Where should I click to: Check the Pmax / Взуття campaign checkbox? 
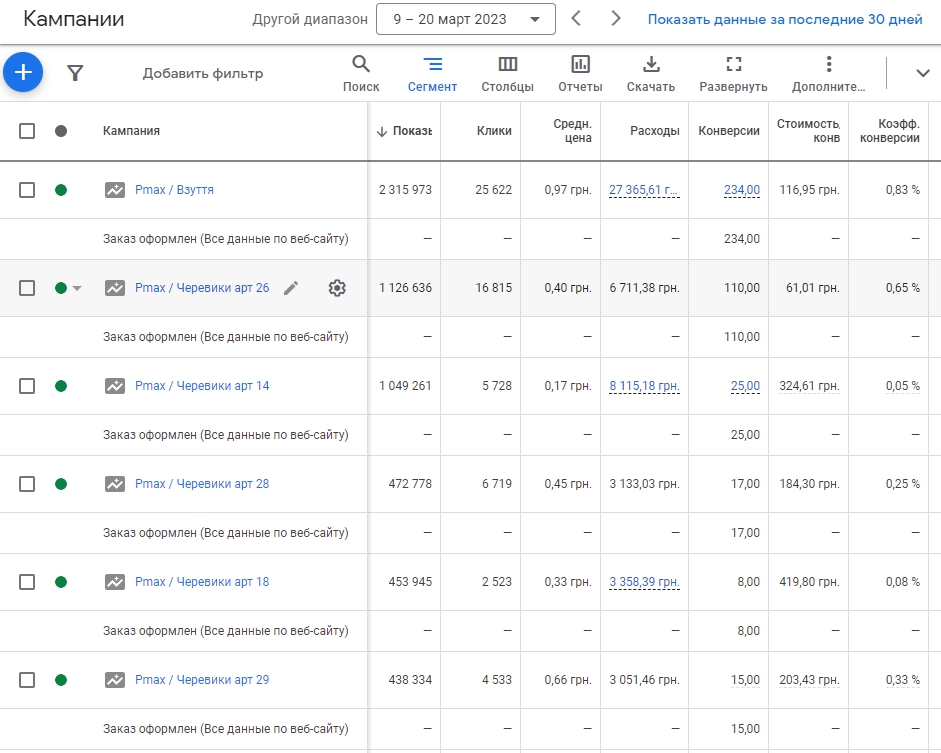pyautogui.click(x=27, y=190)
